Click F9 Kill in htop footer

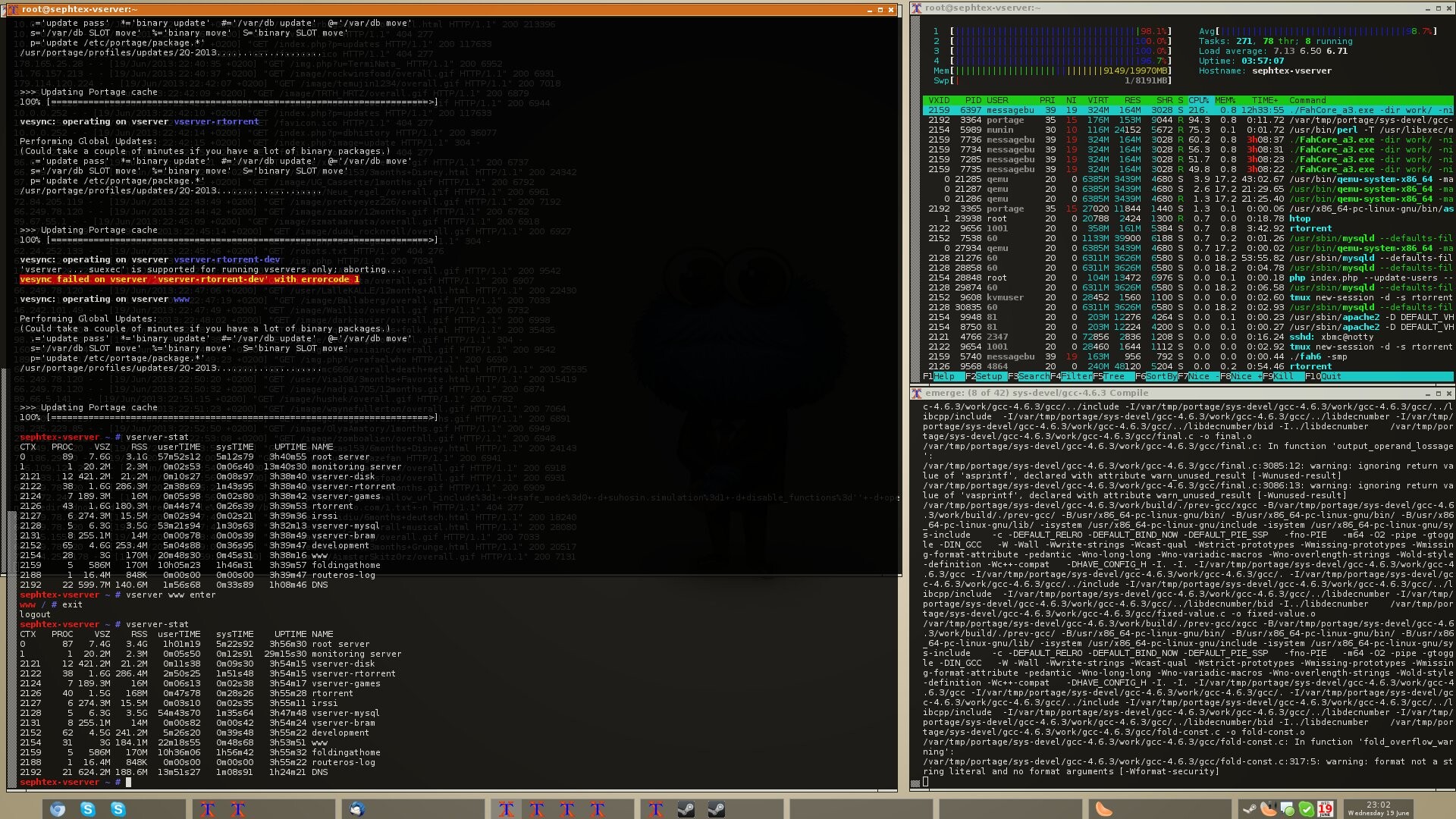1283,376
